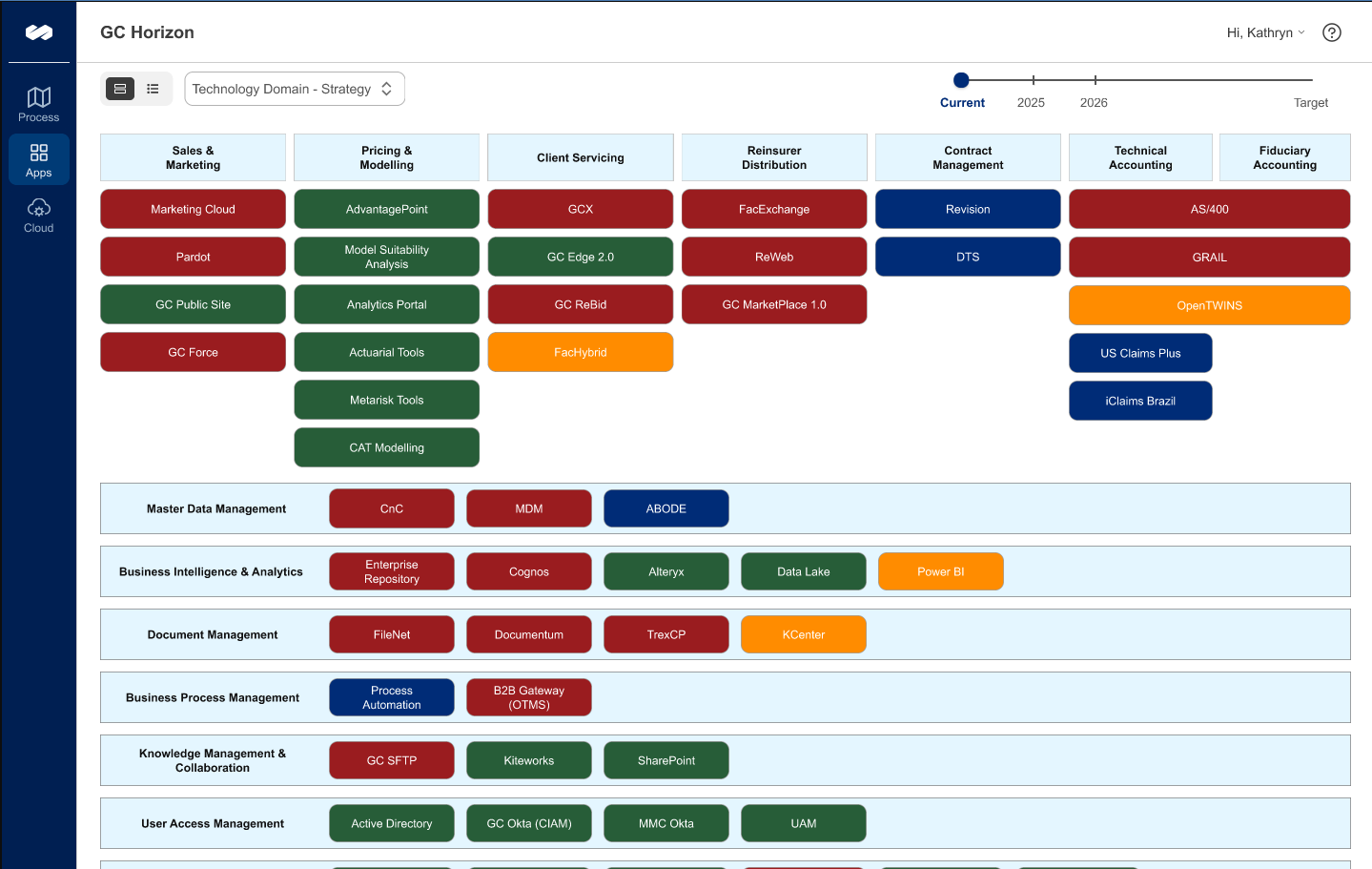Open the Process section in sidebar
The height and width of the screenshot is (869, 1372).
39,104
